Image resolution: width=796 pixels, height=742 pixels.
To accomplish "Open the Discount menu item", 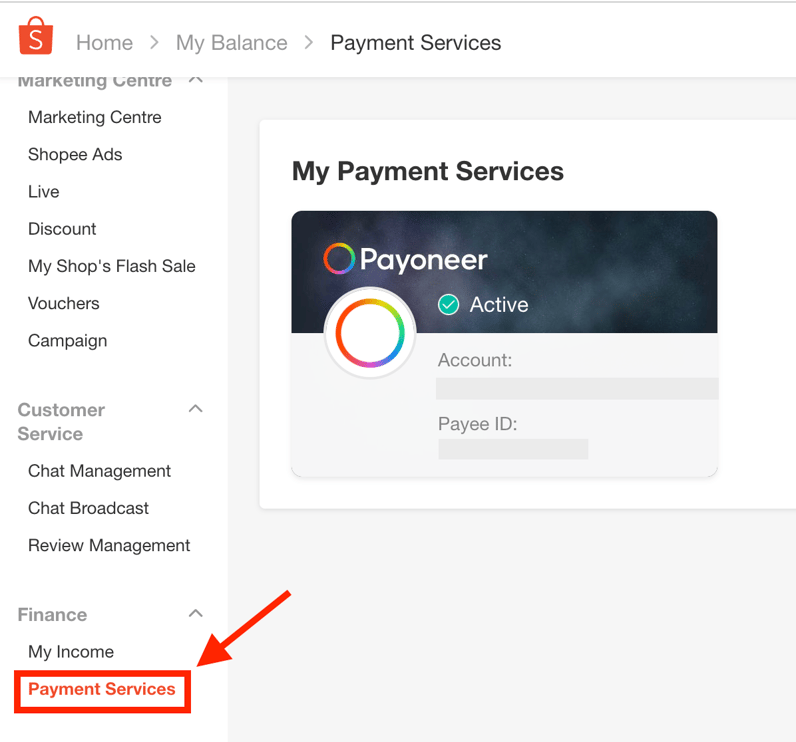I will [62, 229].
